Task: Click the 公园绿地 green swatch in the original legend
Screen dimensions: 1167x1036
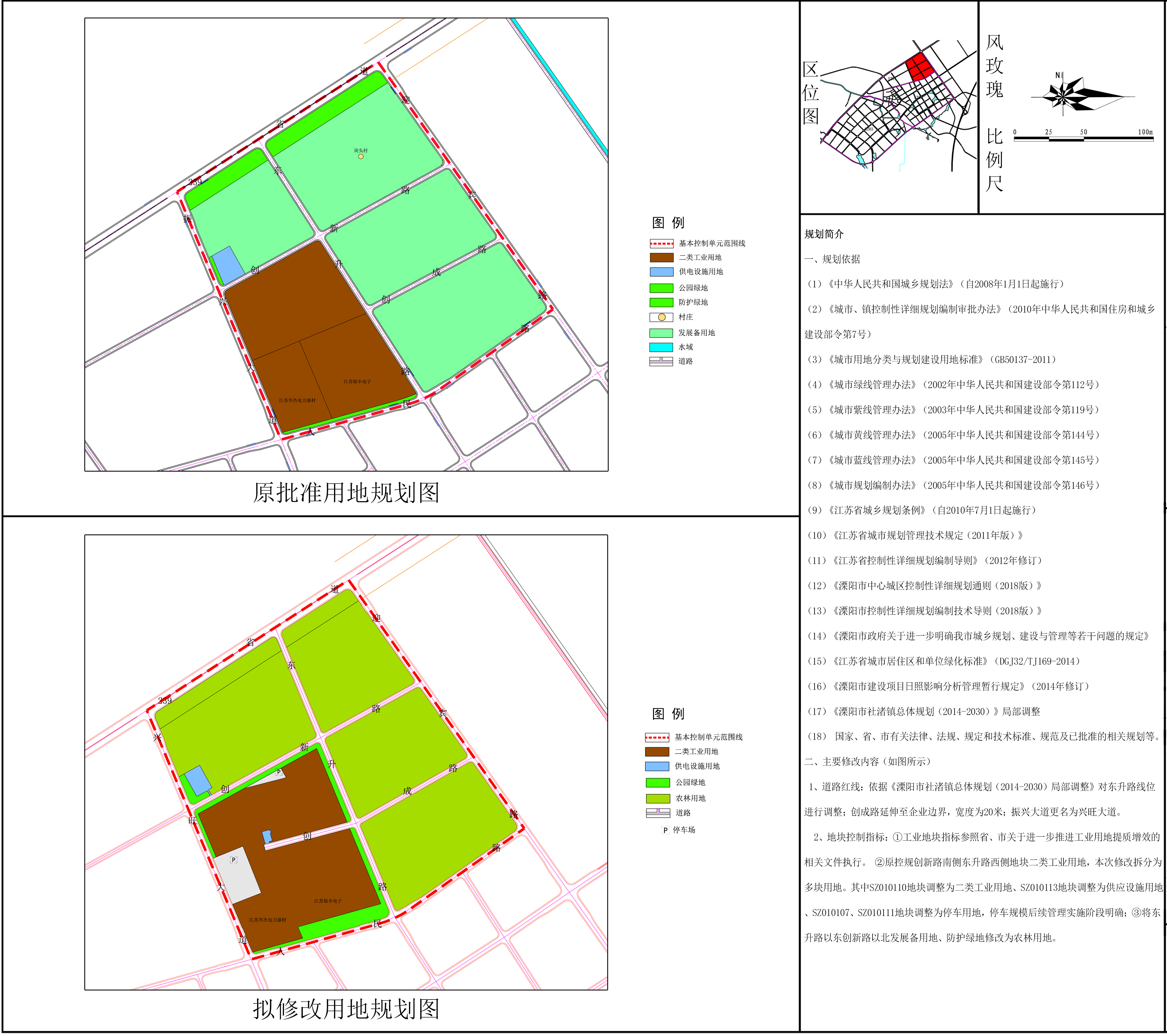Action: (x=661, y=288)
